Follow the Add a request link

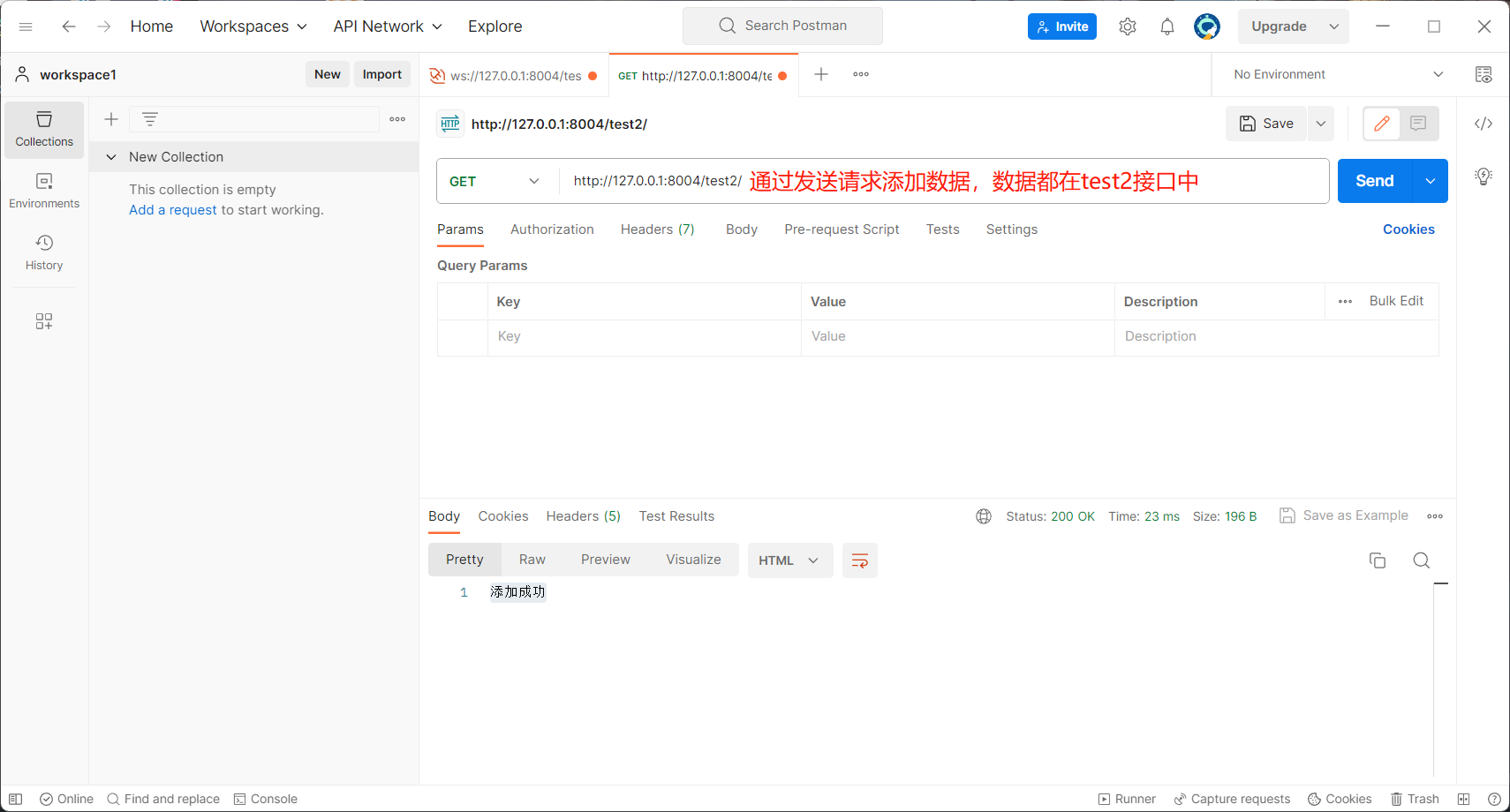(173, 210)
